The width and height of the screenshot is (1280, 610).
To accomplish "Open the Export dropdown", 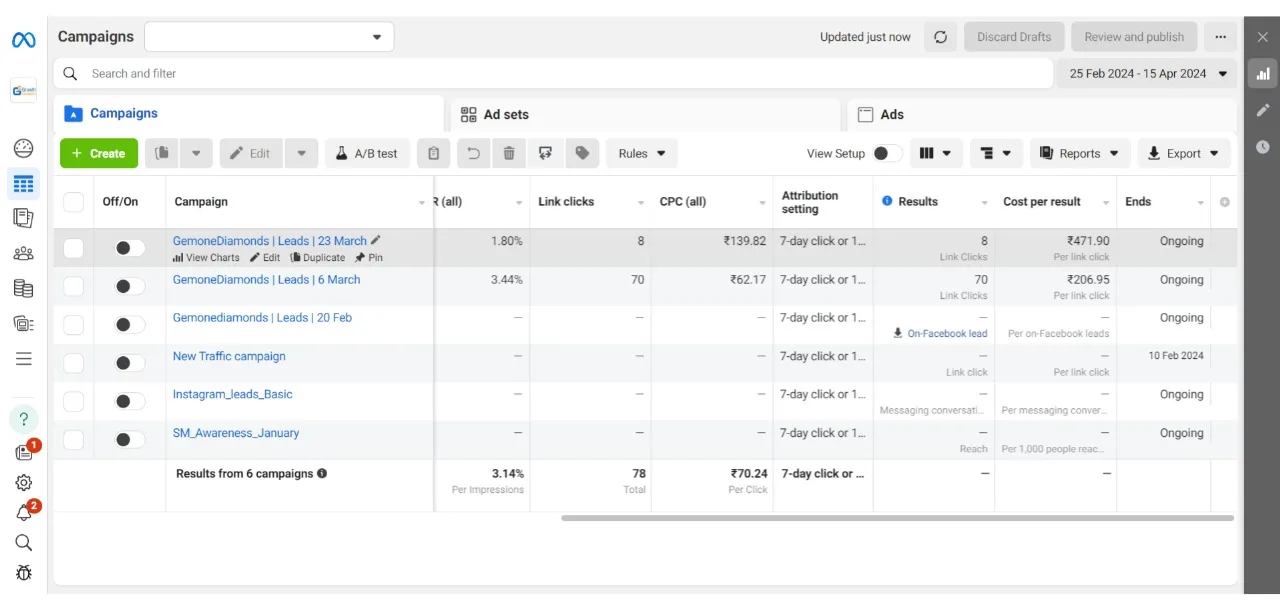I will click(x=1184, y=153).
